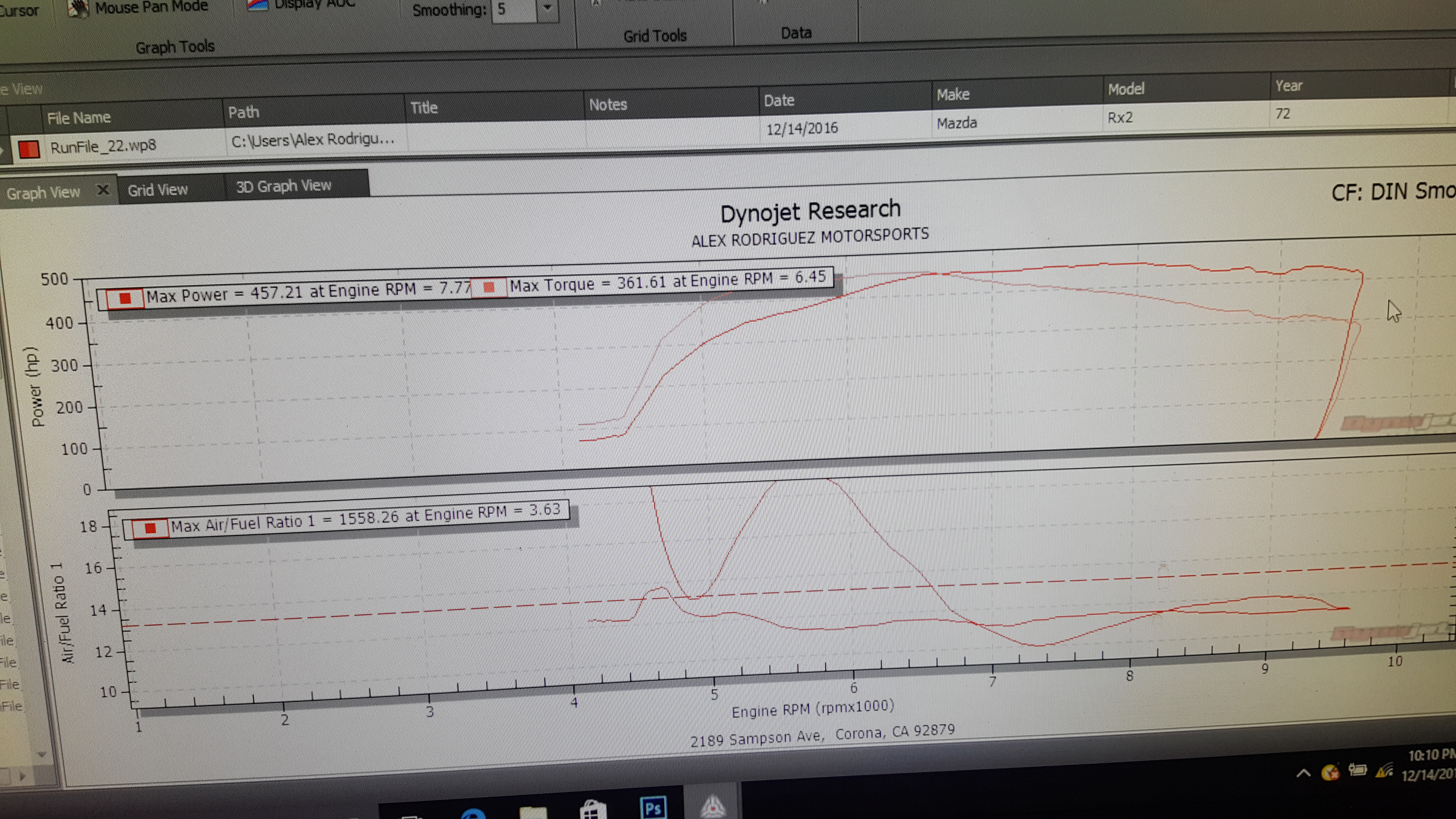Screen dimensions: 1456x819
Task: Click RunFile_22.wp8 red color swatch
Action: 29,149
